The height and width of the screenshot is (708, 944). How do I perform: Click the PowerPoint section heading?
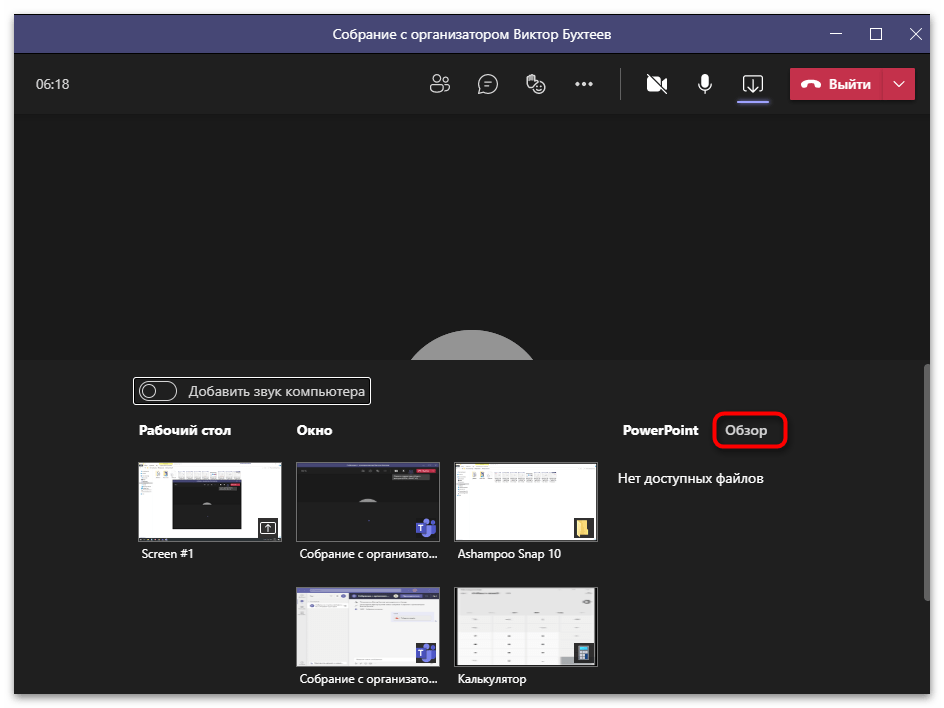pos(660,431)
